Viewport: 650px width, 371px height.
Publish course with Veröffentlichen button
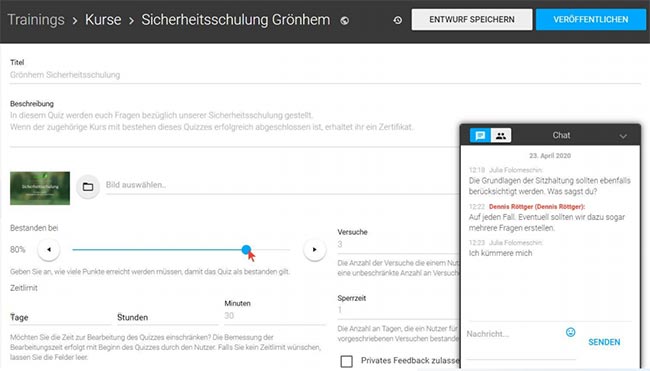pos(591,19)
